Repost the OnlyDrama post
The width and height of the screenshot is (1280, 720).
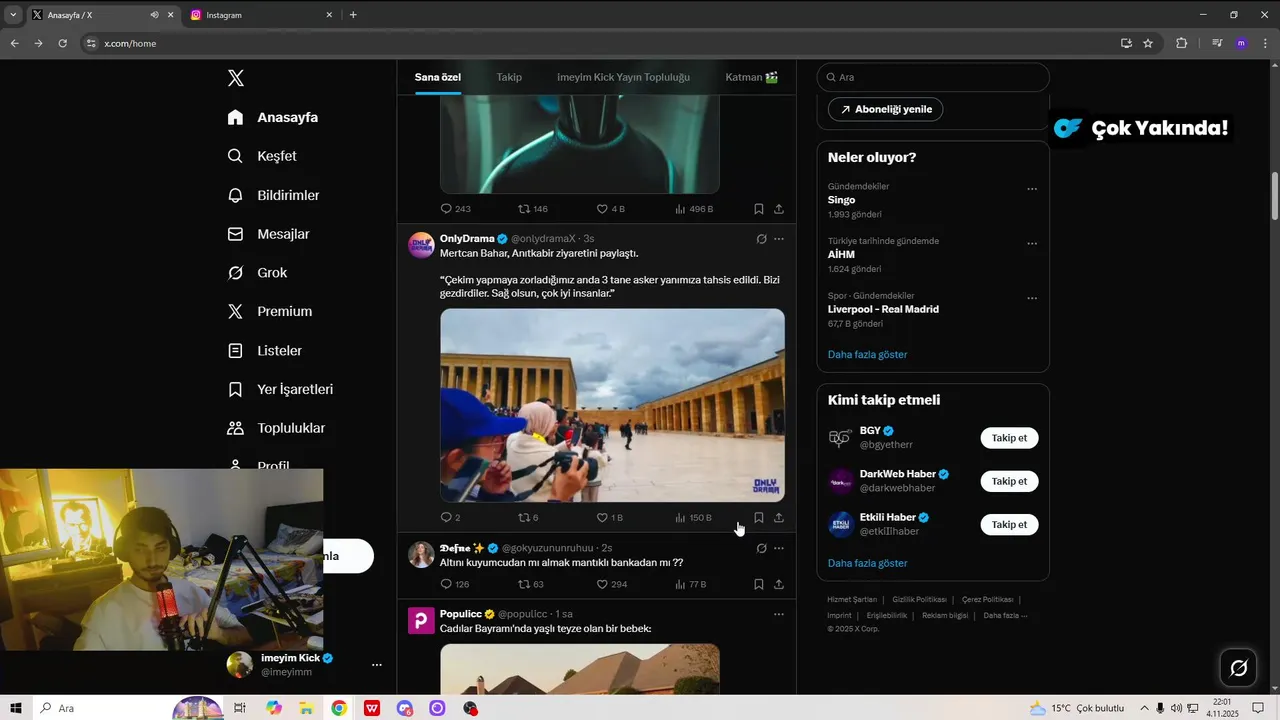click(528, 517)
